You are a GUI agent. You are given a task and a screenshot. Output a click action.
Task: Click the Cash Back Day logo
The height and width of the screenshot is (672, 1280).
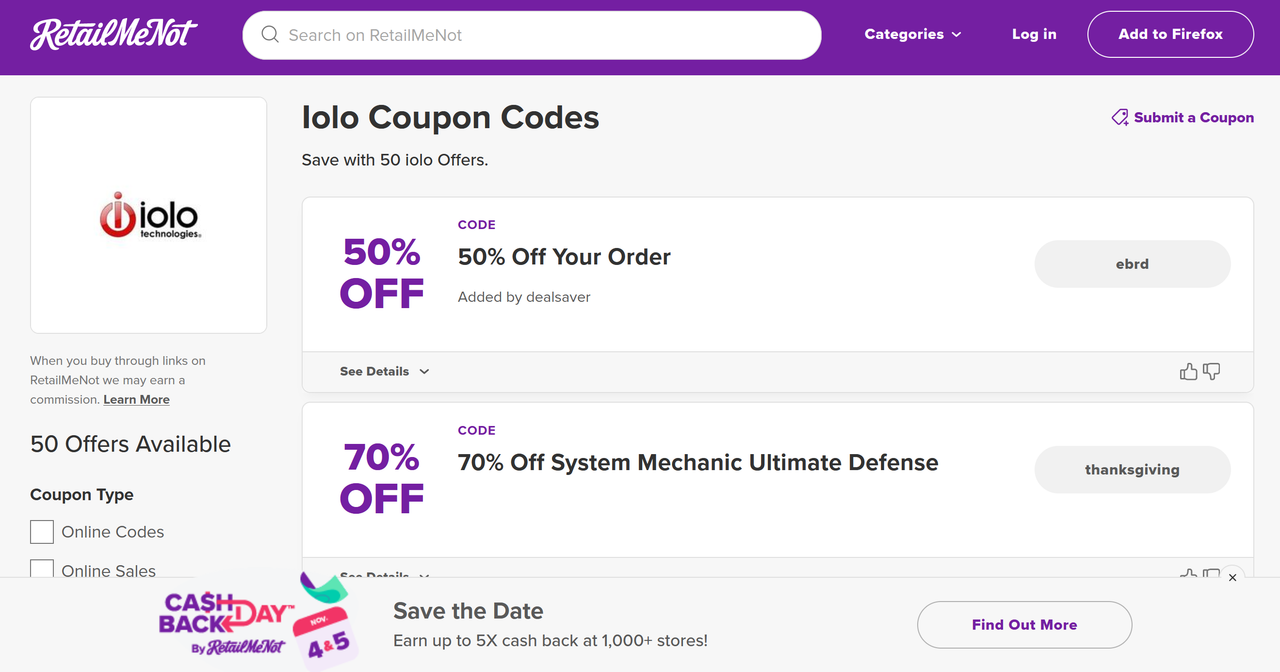(257, 622)
